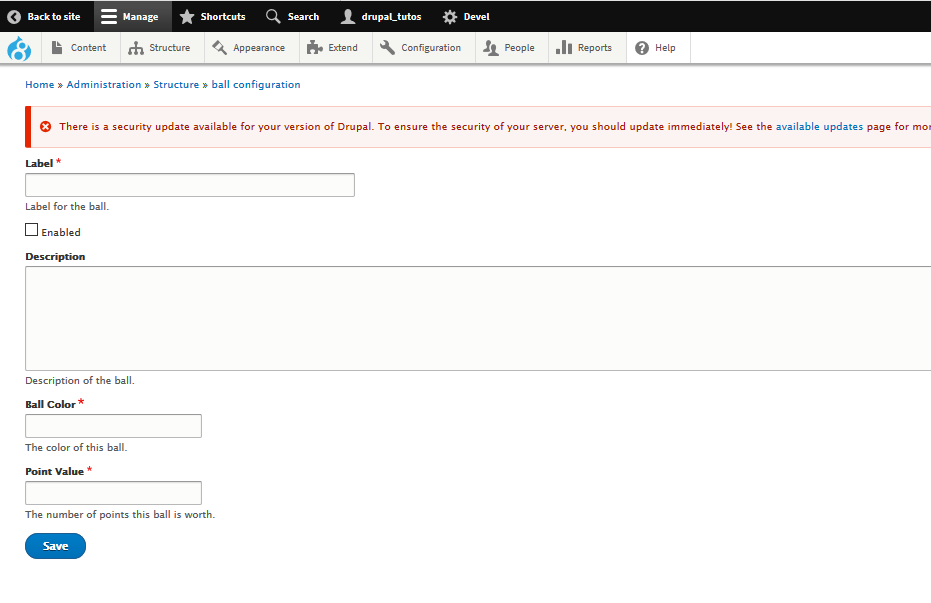Focus the Ball Color input field
The height and width of the screenshot is (603, 931).
tap(113, 426)
